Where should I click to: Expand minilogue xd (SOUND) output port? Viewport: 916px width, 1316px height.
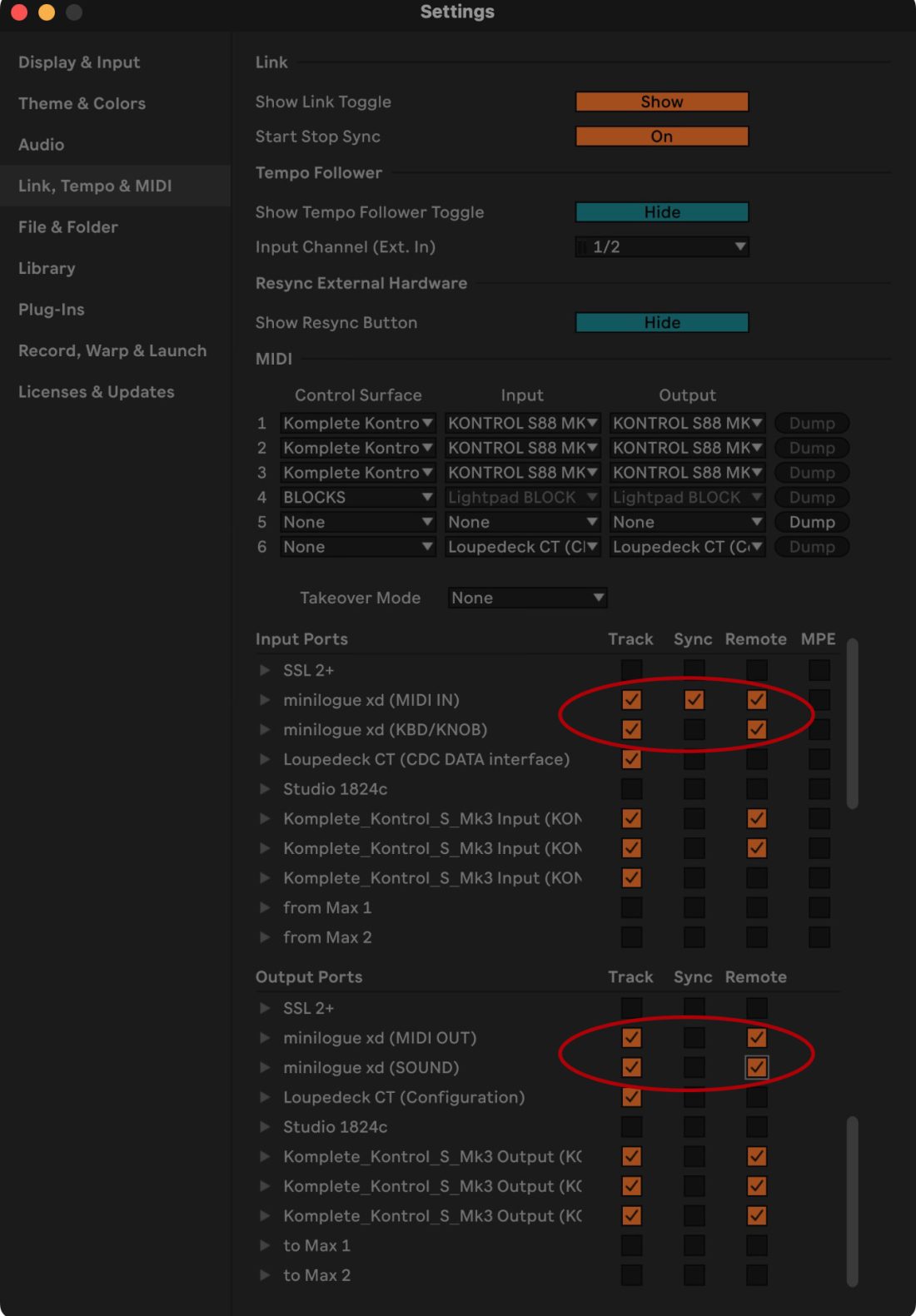[x=265, y=1067]
